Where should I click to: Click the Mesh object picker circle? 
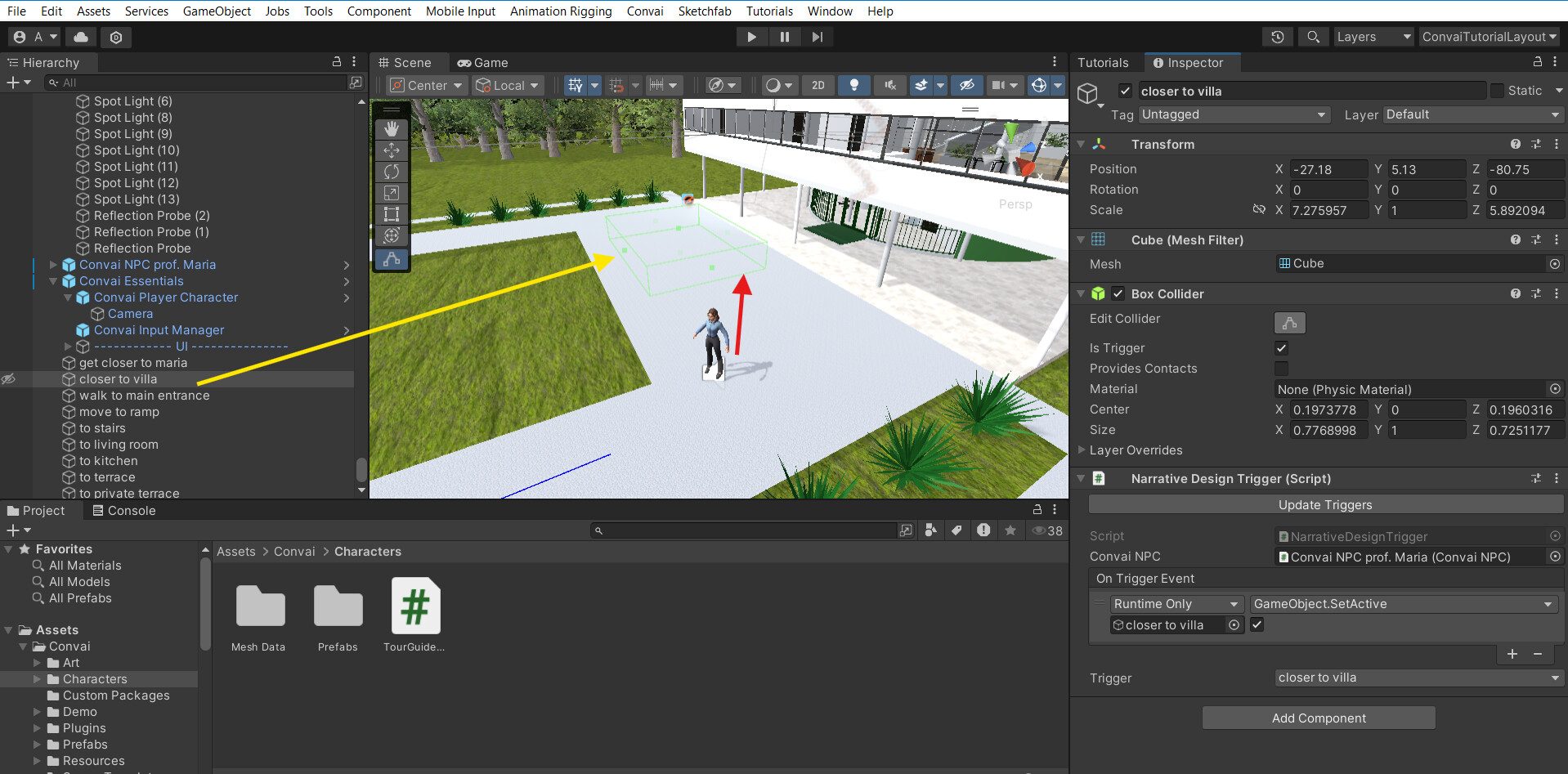coord(1555,264)
